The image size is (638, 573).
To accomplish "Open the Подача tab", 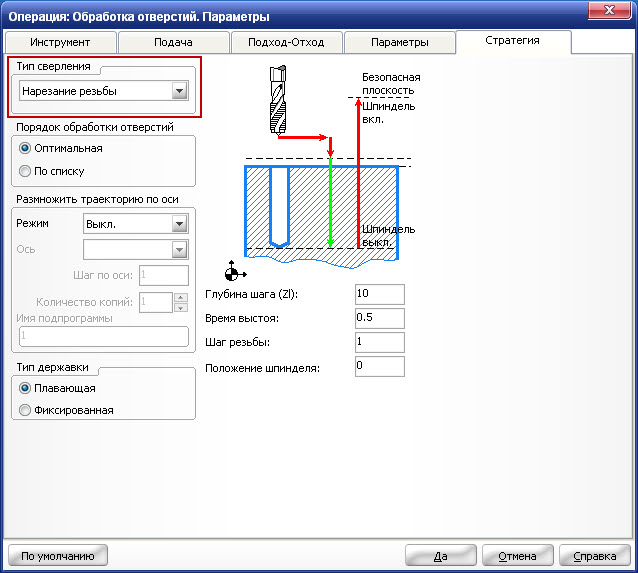I will point(173,42).
